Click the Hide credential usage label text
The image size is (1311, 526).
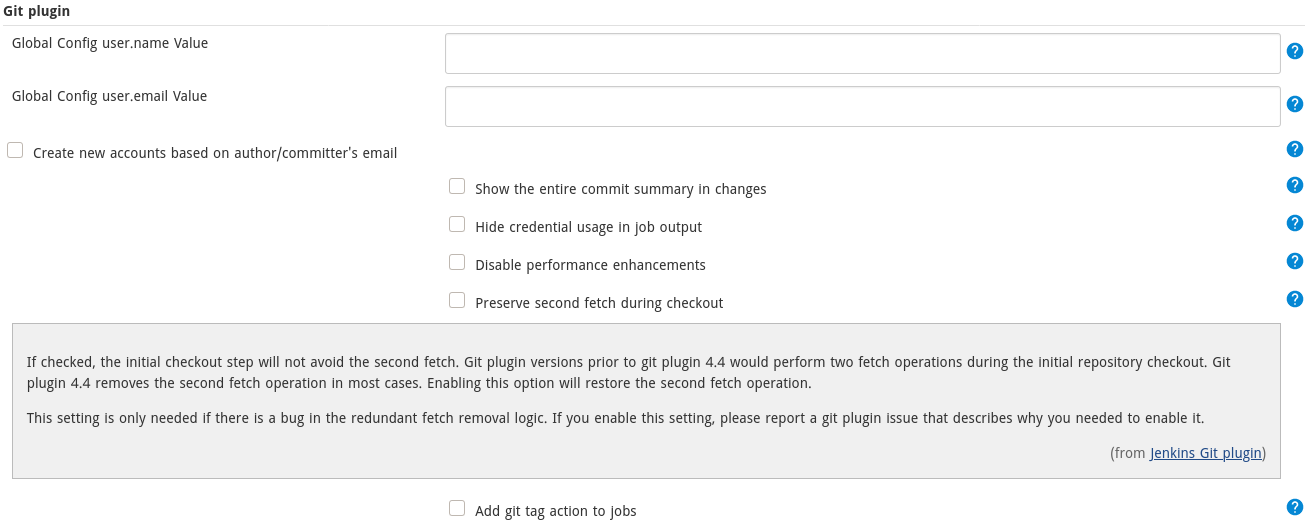pos(588,227)
